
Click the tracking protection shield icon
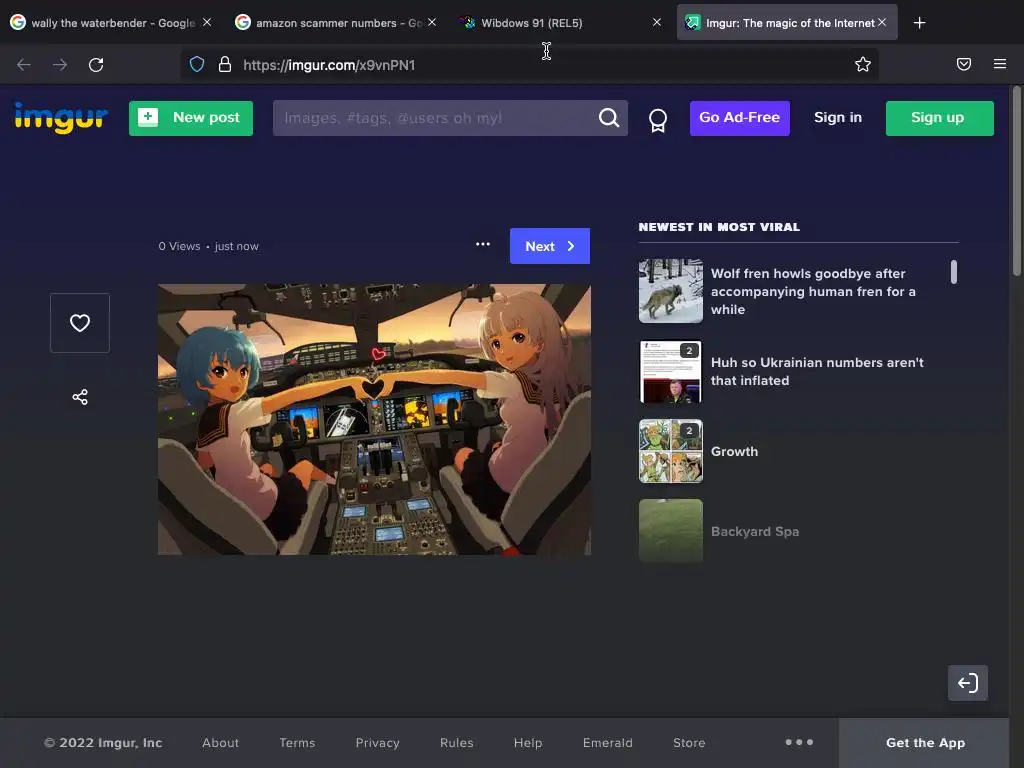[x=197, y=65]
